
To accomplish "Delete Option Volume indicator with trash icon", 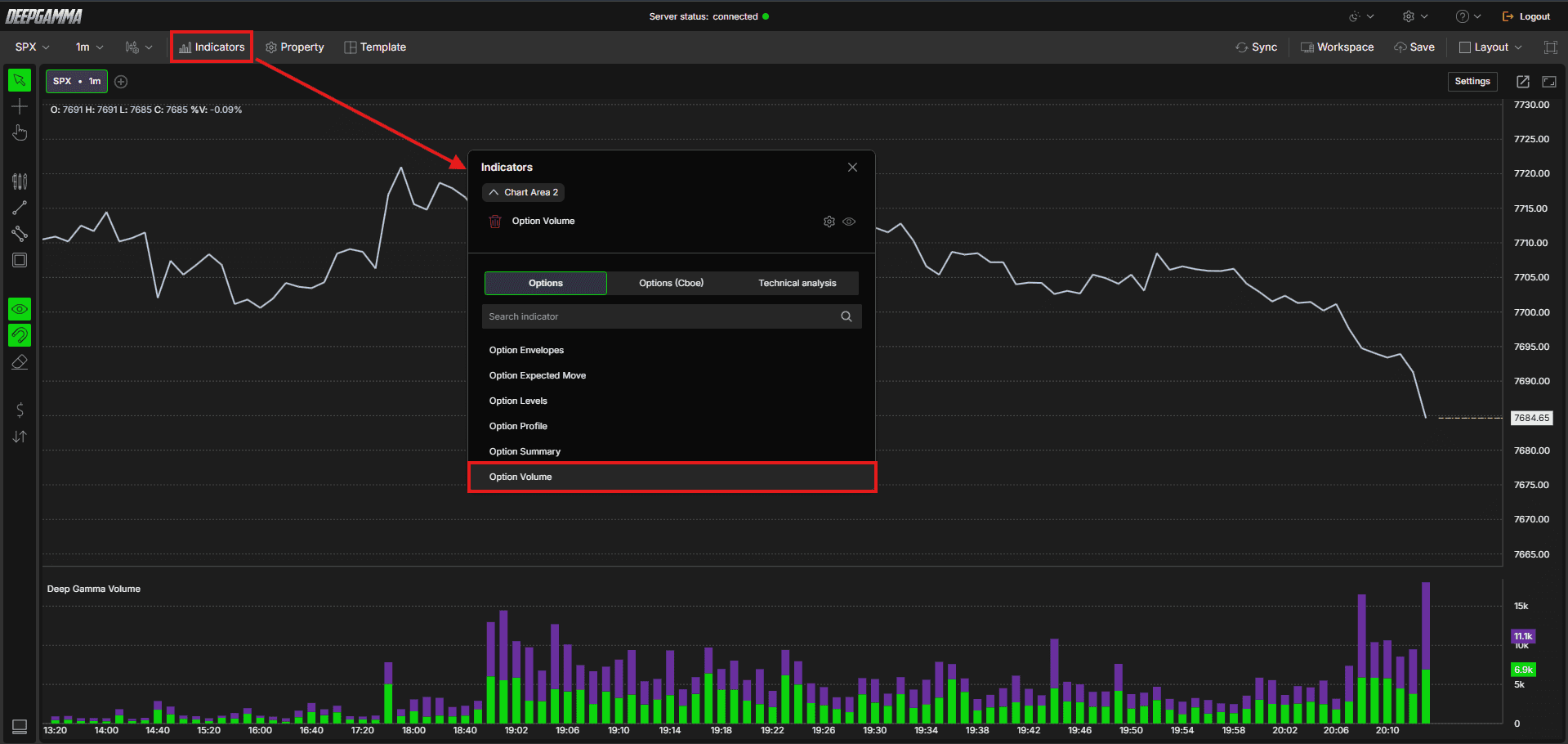I will click(x=495, y=222).
